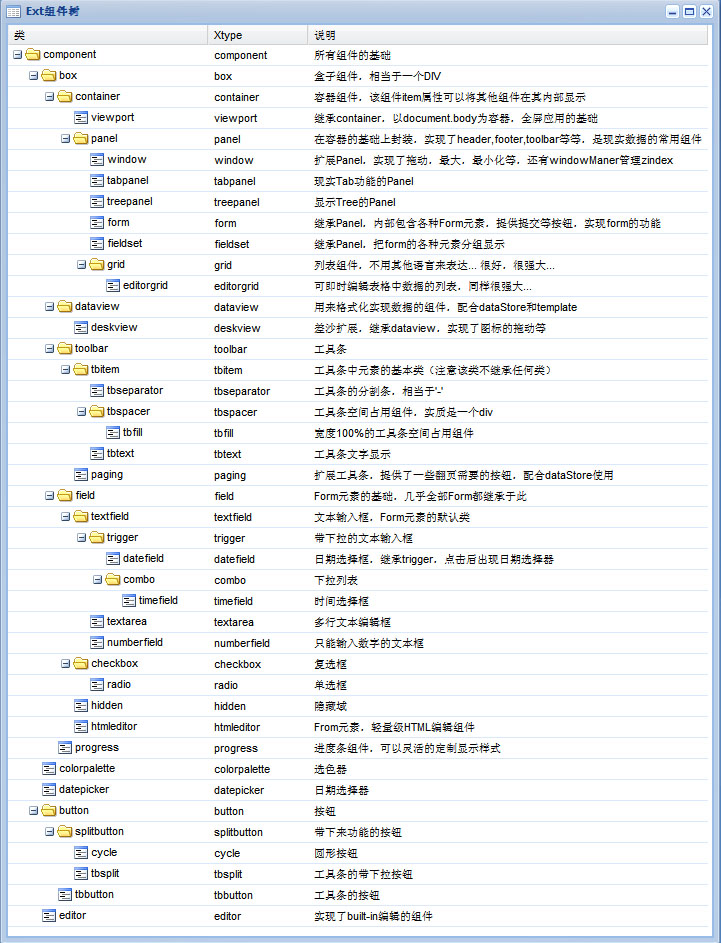The height and width of the screenshot is (943, 721).
Task: Click the datefield leaf node icon
Action: click(113, 559)
